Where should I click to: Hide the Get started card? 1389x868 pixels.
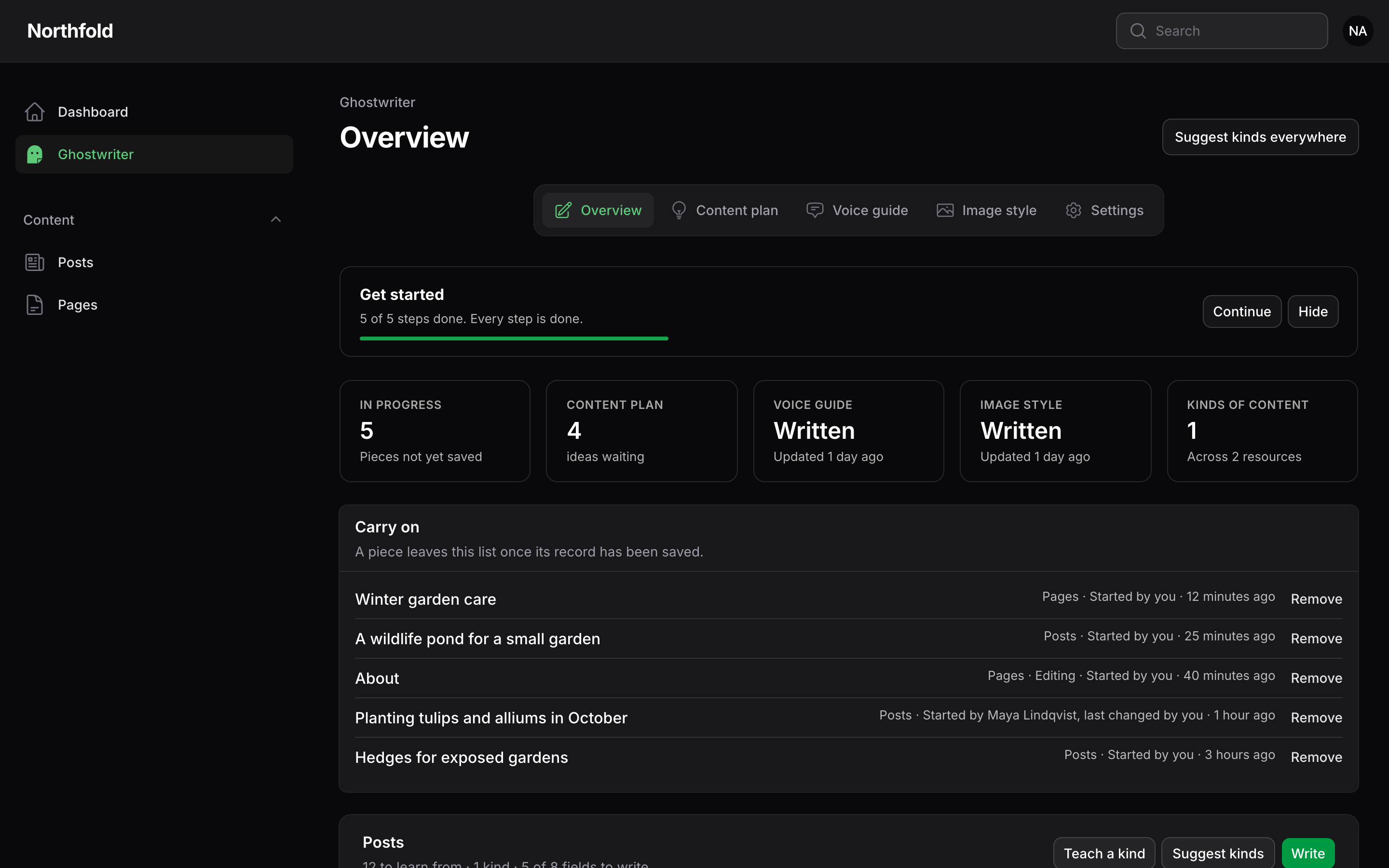[1313, 312]
